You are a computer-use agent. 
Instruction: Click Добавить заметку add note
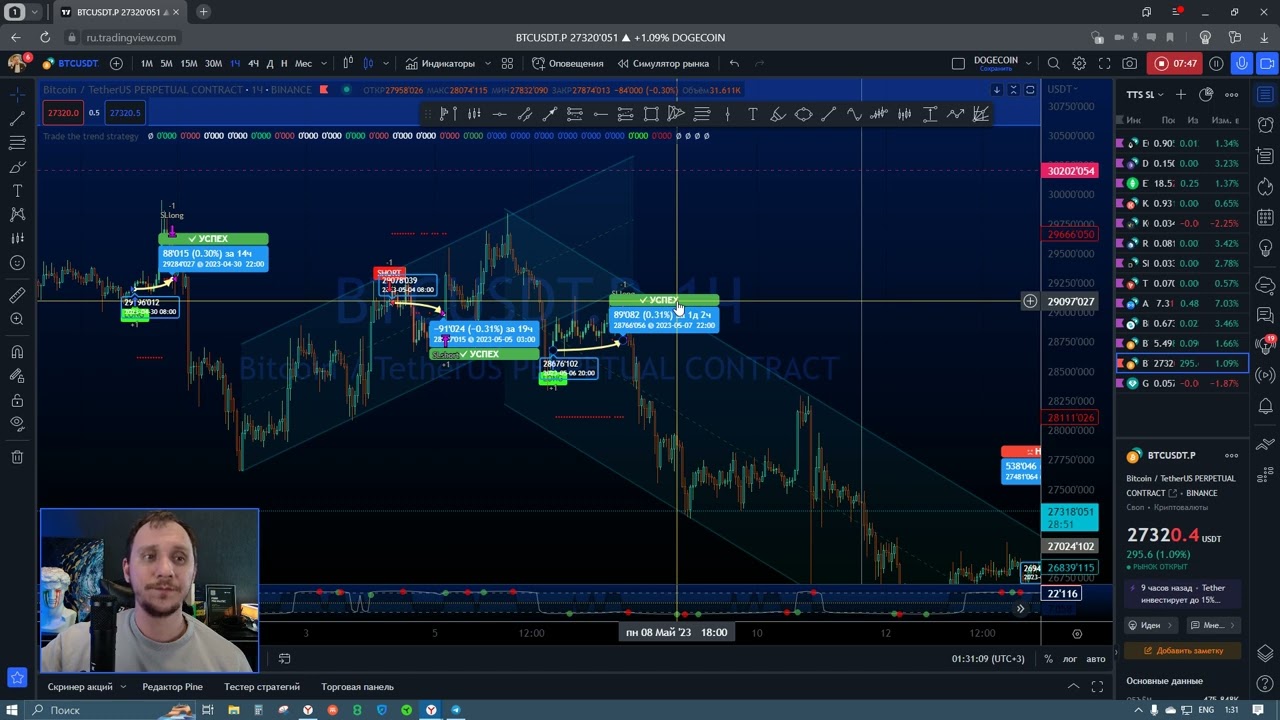click(x=1182, y=650)
